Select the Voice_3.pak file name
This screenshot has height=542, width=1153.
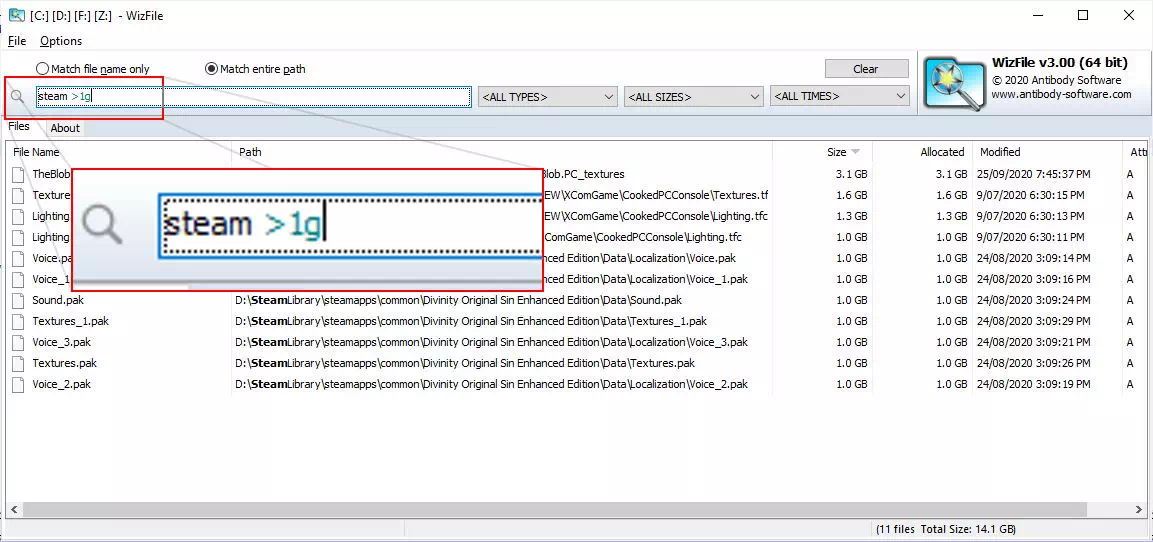(x=62, y=342)
